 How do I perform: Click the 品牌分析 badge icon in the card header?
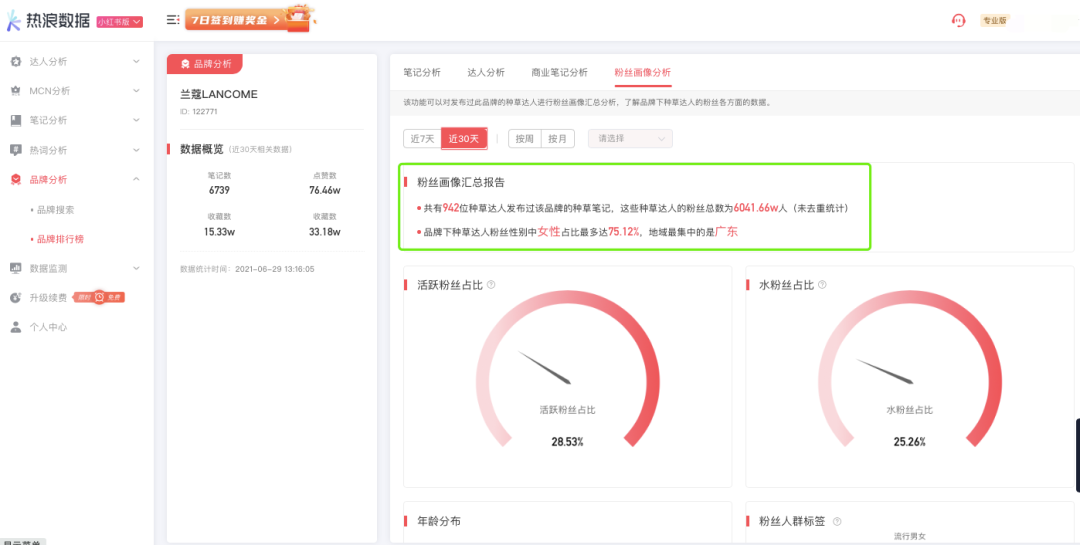(185, 64)
